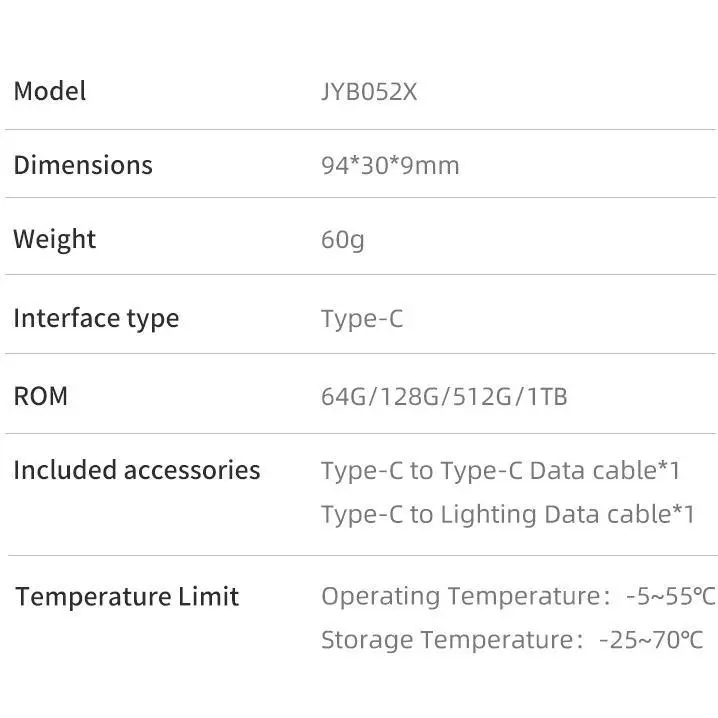Image resolution: width=718 pixels, height=718 pixels.
Task: Click 128G in the ROM options
Action: (407, 397)
